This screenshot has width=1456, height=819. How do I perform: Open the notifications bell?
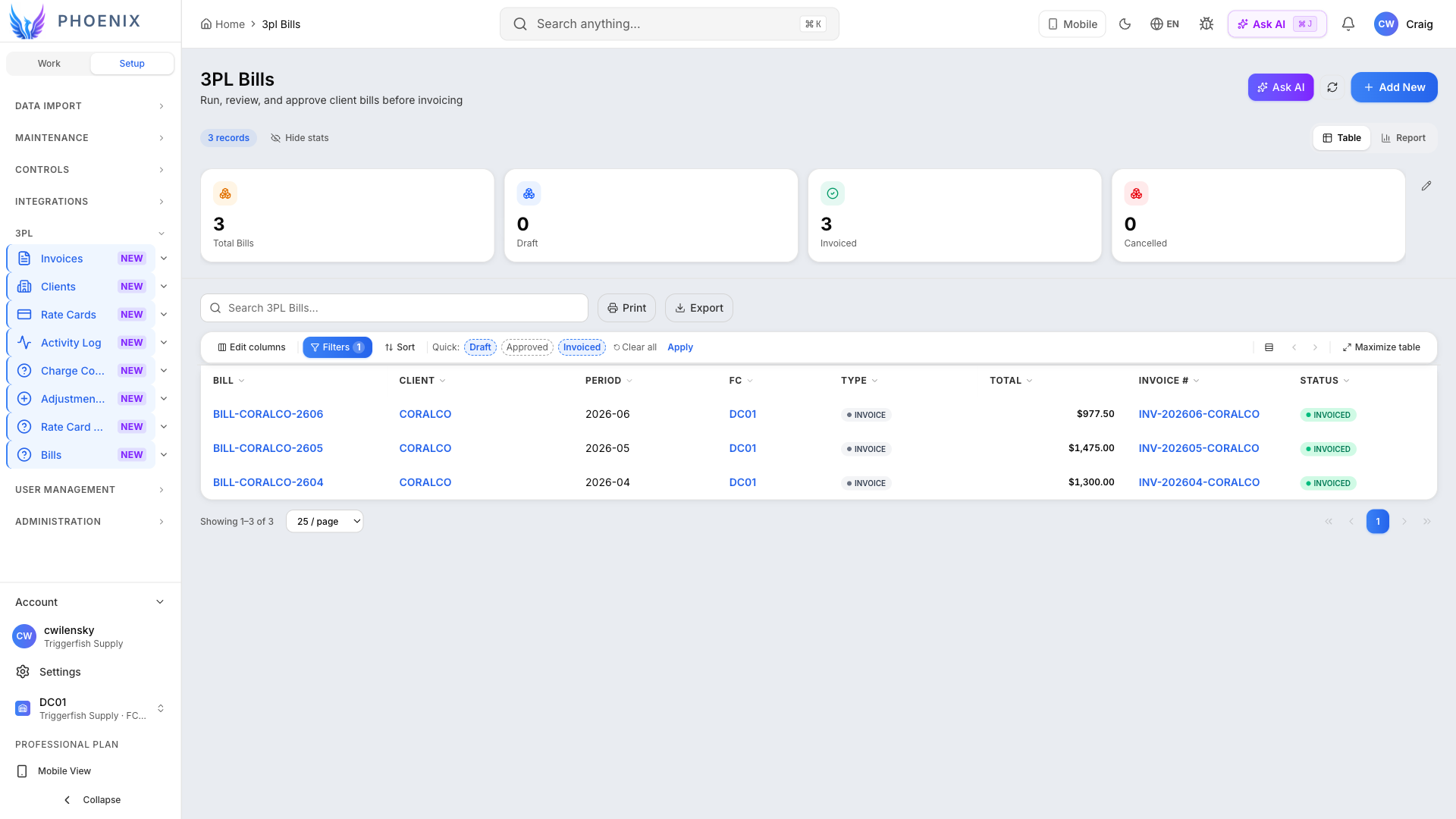(x=1348, y=24)
